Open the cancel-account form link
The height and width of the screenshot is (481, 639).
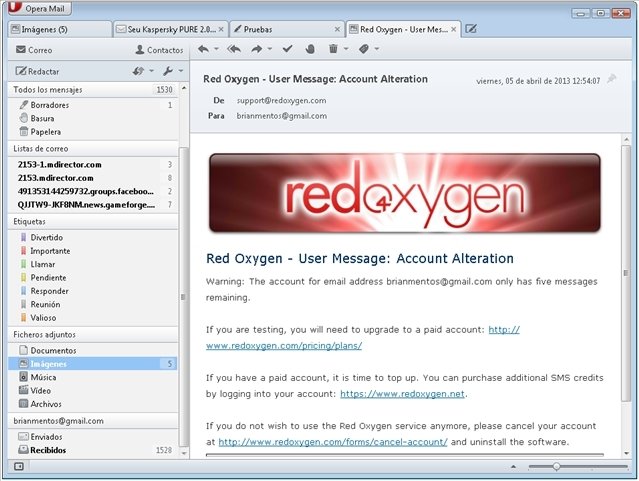pyautogui.click(x=333, y=442)
